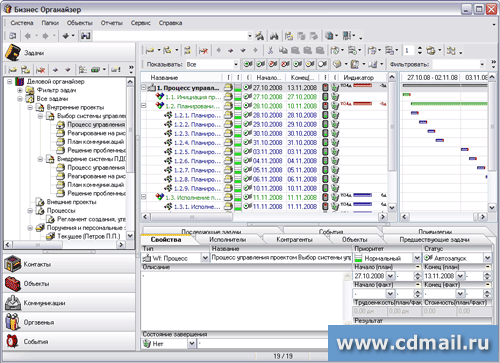500x363 pixels.
Task: Open the Статус Автозапуск dropdown
Action: click(457, 258)
